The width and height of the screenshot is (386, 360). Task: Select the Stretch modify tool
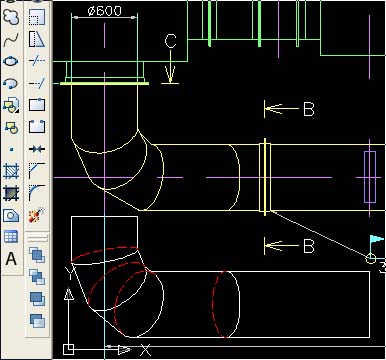(37, 39)
